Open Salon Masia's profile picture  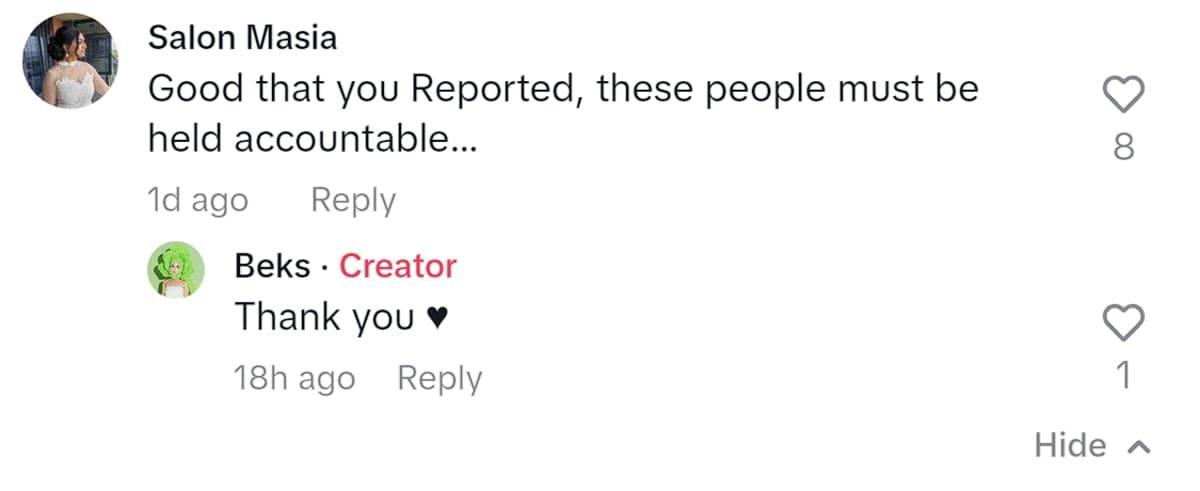pyautogui.click(x=70, y=60)
